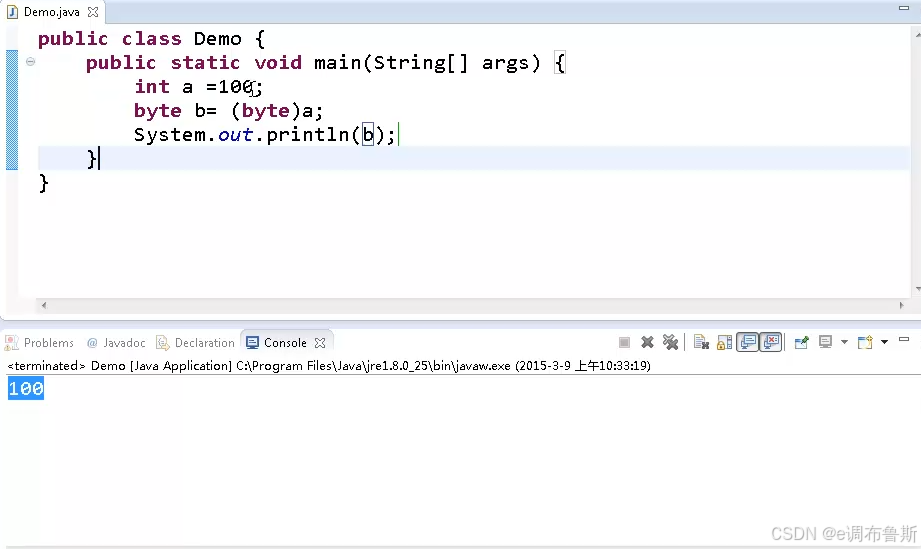Screen dimensions: 921x549
Task: Toggle the Scroll Lock icon
Action: click(x=724, y=342)
